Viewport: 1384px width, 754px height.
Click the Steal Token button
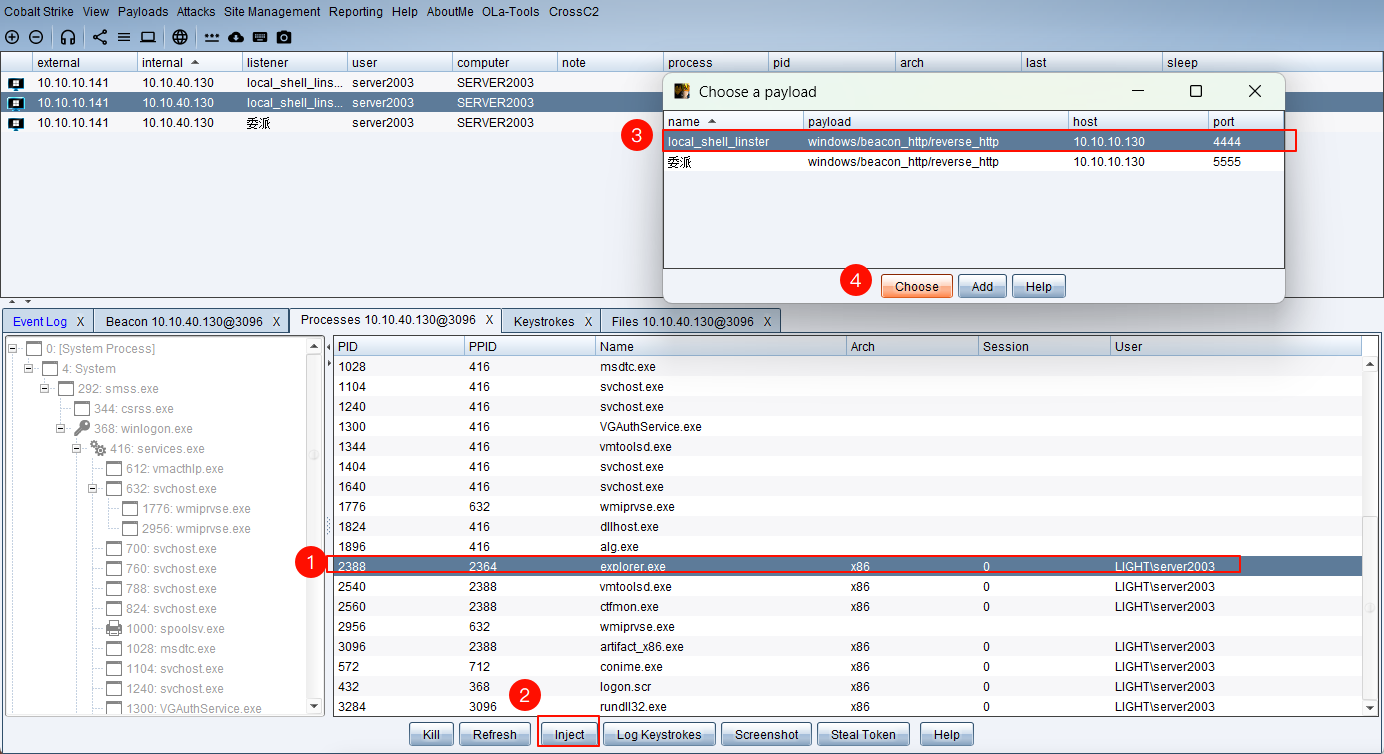[x=864, y=734]
